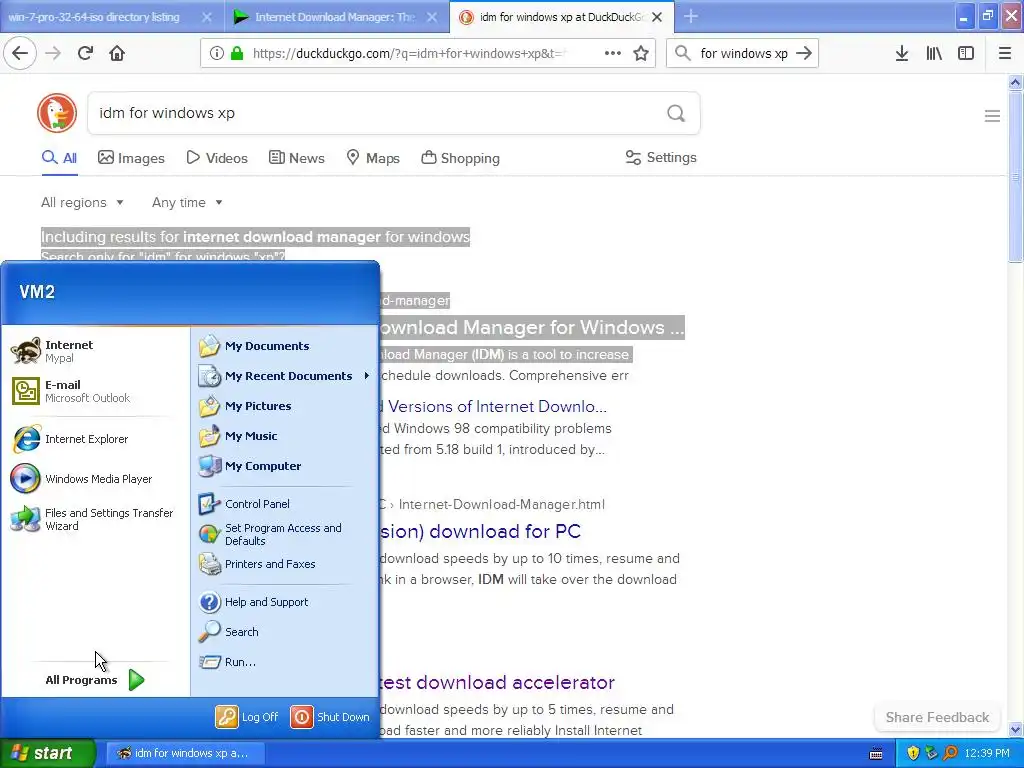The image size is (1024, 768).
Task: Open My Music folder
Action: point(251,436)
